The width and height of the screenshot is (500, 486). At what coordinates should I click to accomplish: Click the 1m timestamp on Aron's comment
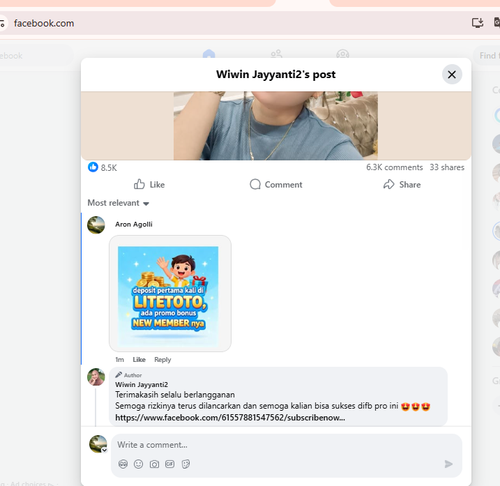[119, 359]
